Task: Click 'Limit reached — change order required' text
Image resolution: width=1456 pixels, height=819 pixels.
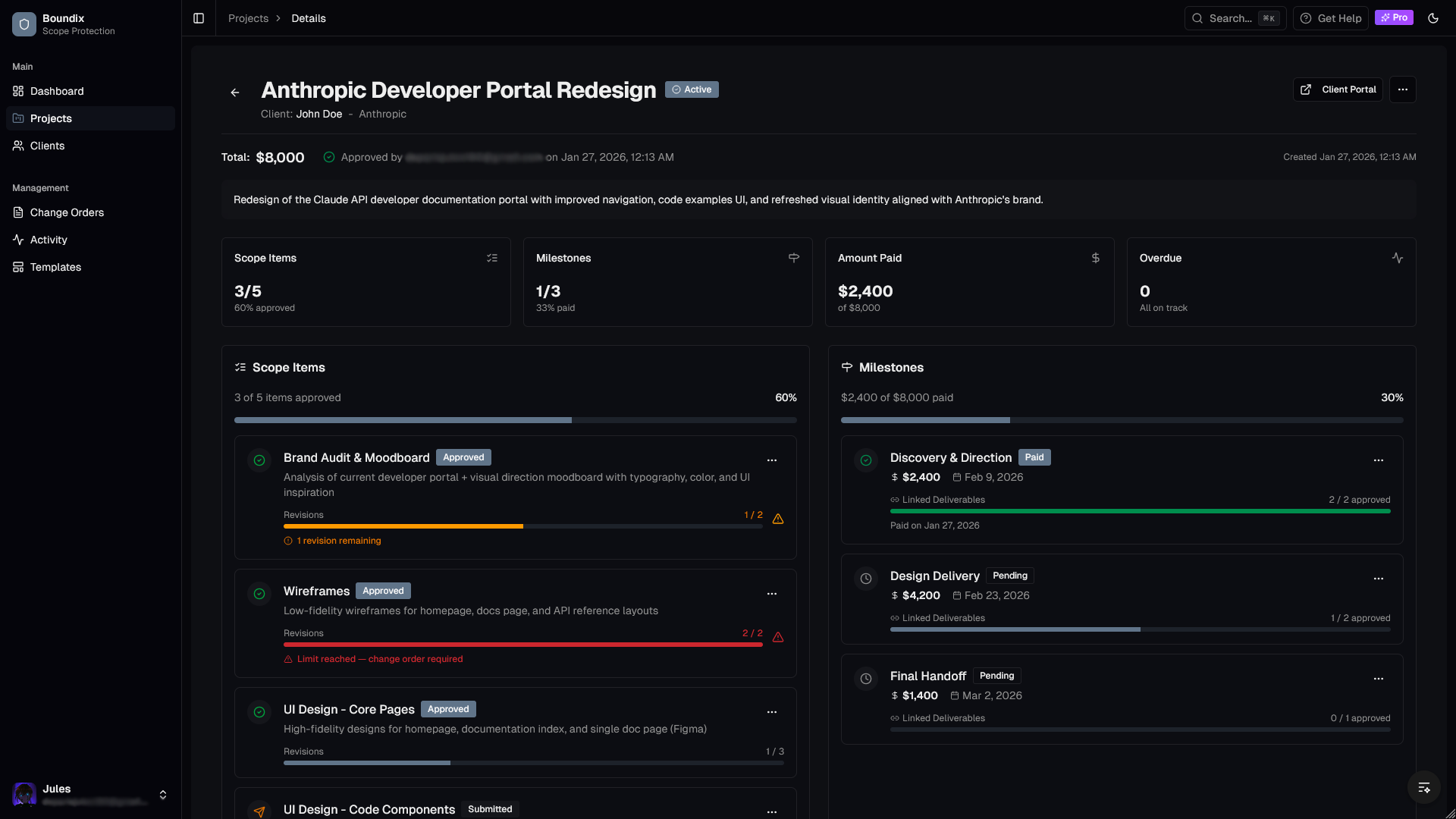Action: [x=380, y=659]
